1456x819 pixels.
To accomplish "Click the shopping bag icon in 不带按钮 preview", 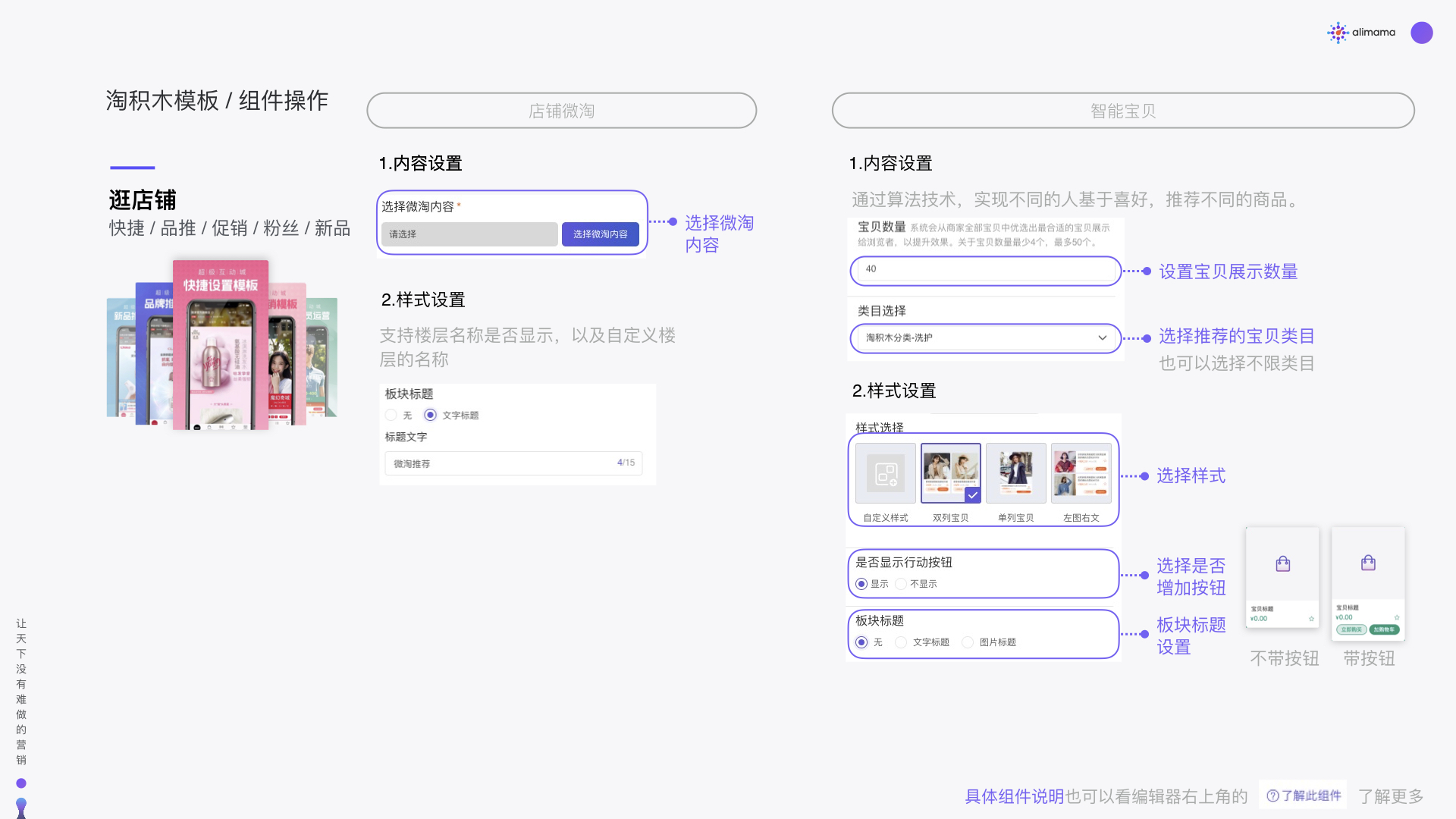I will pos(1282,563).
